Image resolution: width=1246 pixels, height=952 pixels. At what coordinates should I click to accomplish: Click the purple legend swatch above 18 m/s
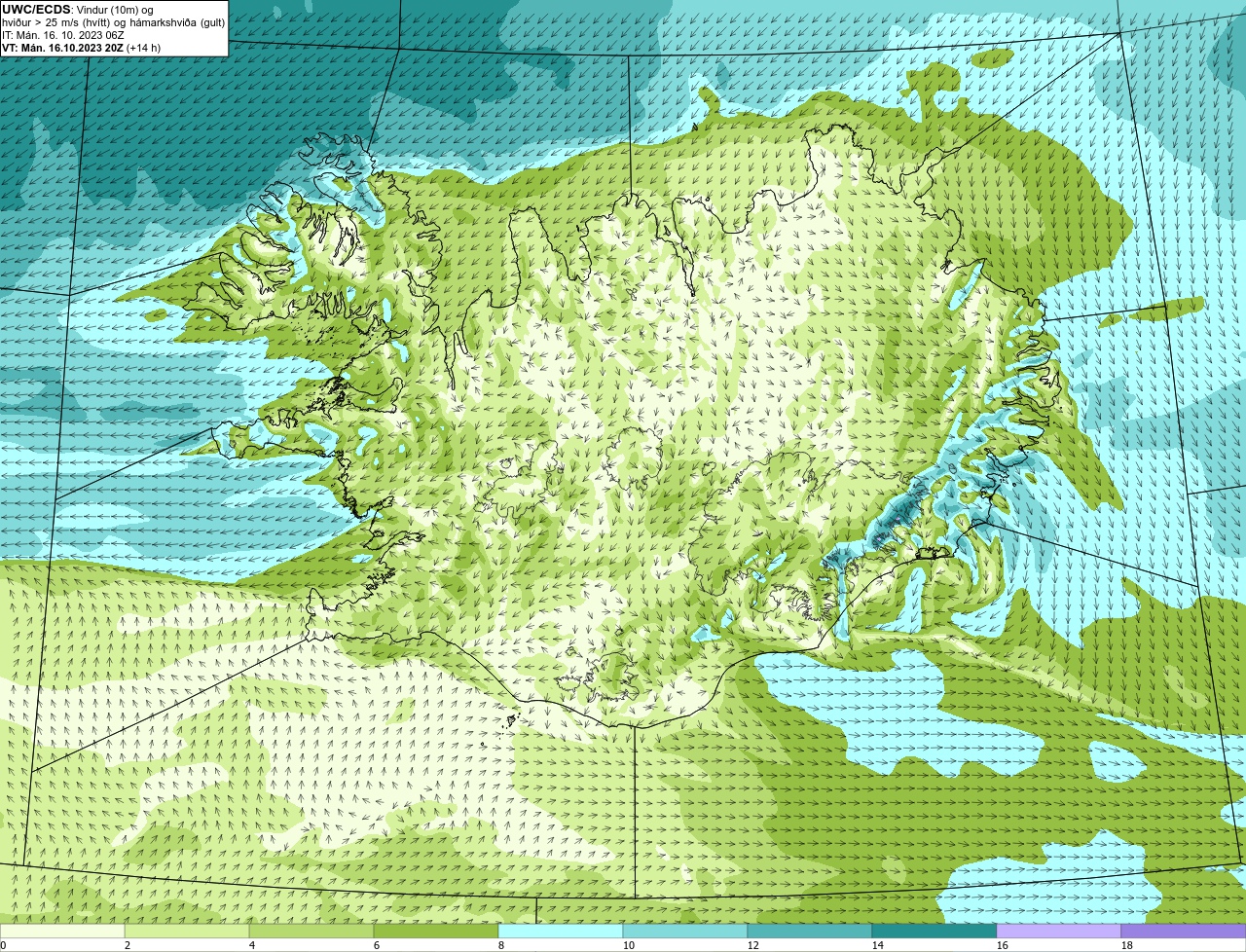[1184, 932]
